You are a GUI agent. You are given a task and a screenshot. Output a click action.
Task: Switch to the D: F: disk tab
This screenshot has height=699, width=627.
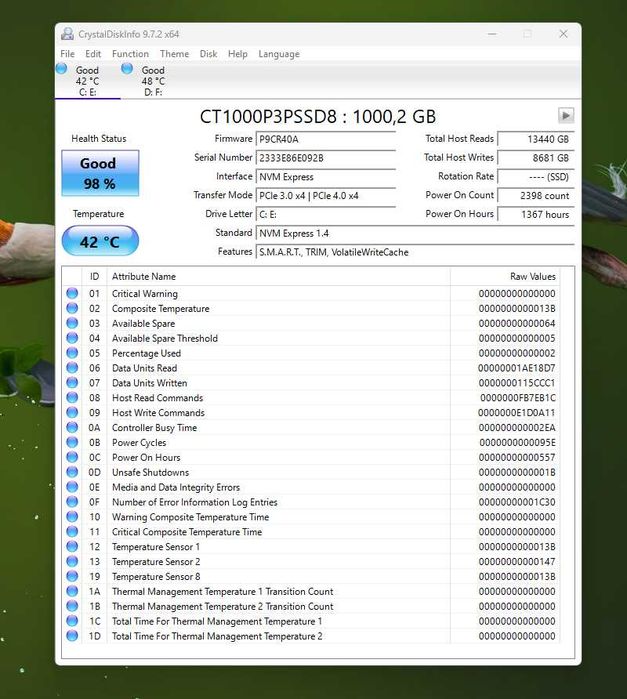(153, 81)
